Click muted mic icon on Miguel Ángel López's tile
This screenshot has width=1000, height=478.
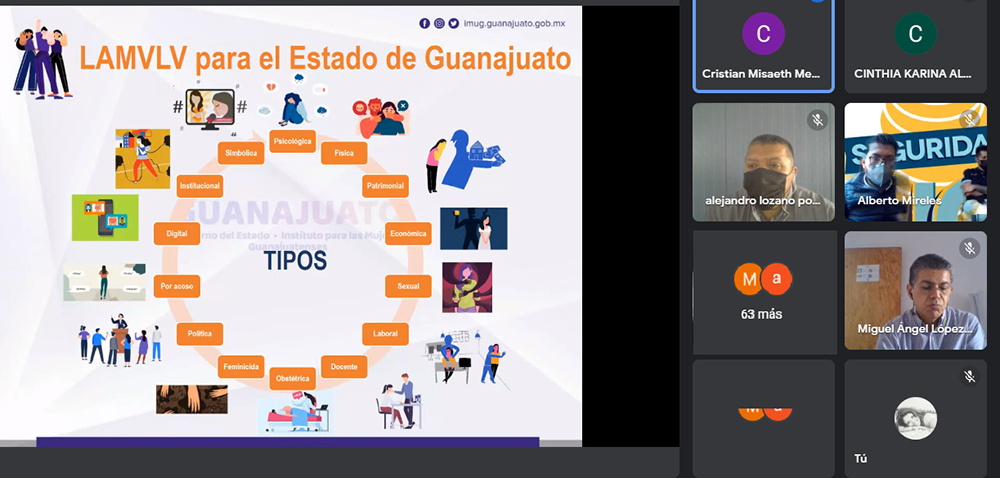coord(968,248)
